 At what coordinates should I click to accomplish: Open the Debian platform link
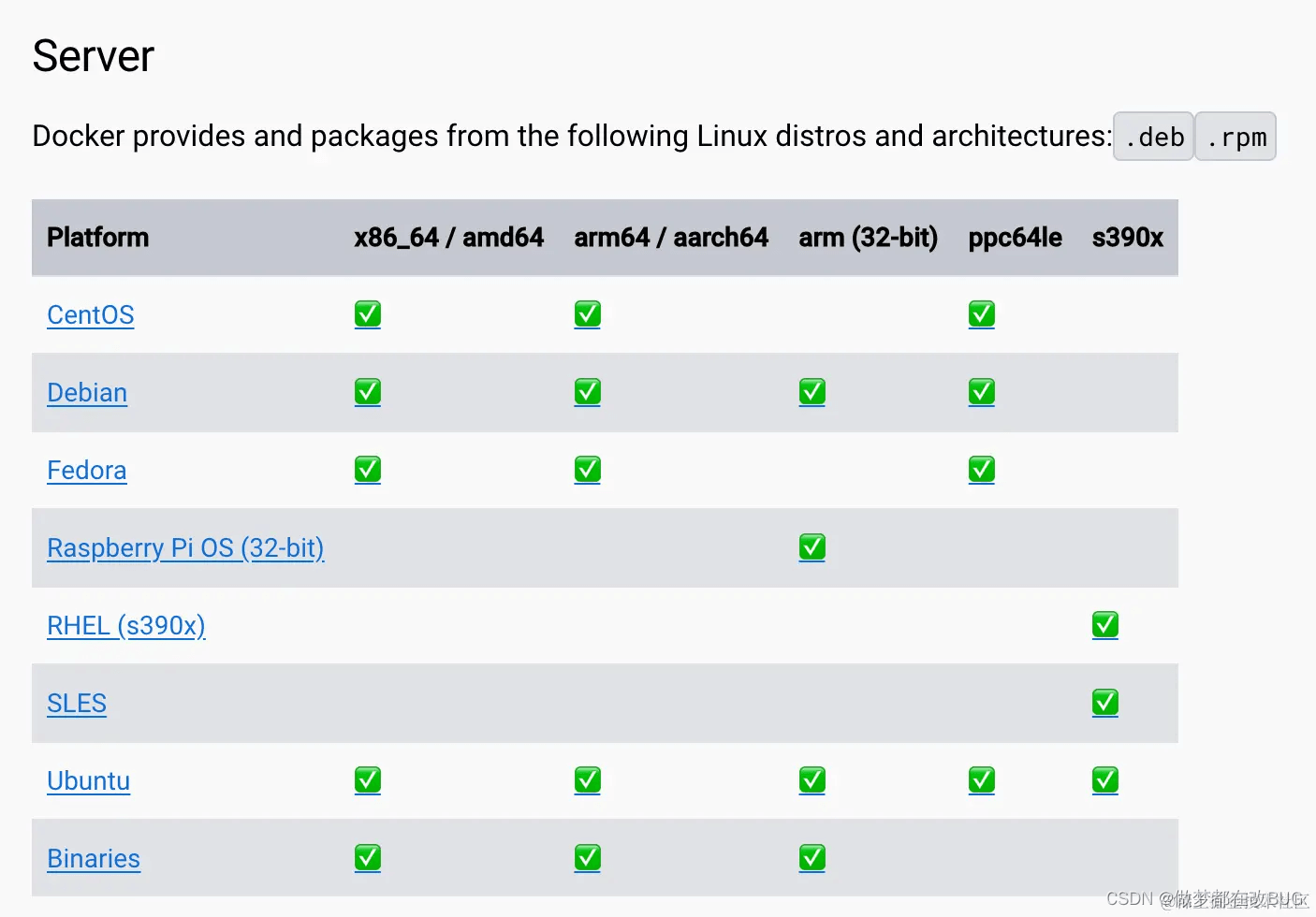pos(87,392)
